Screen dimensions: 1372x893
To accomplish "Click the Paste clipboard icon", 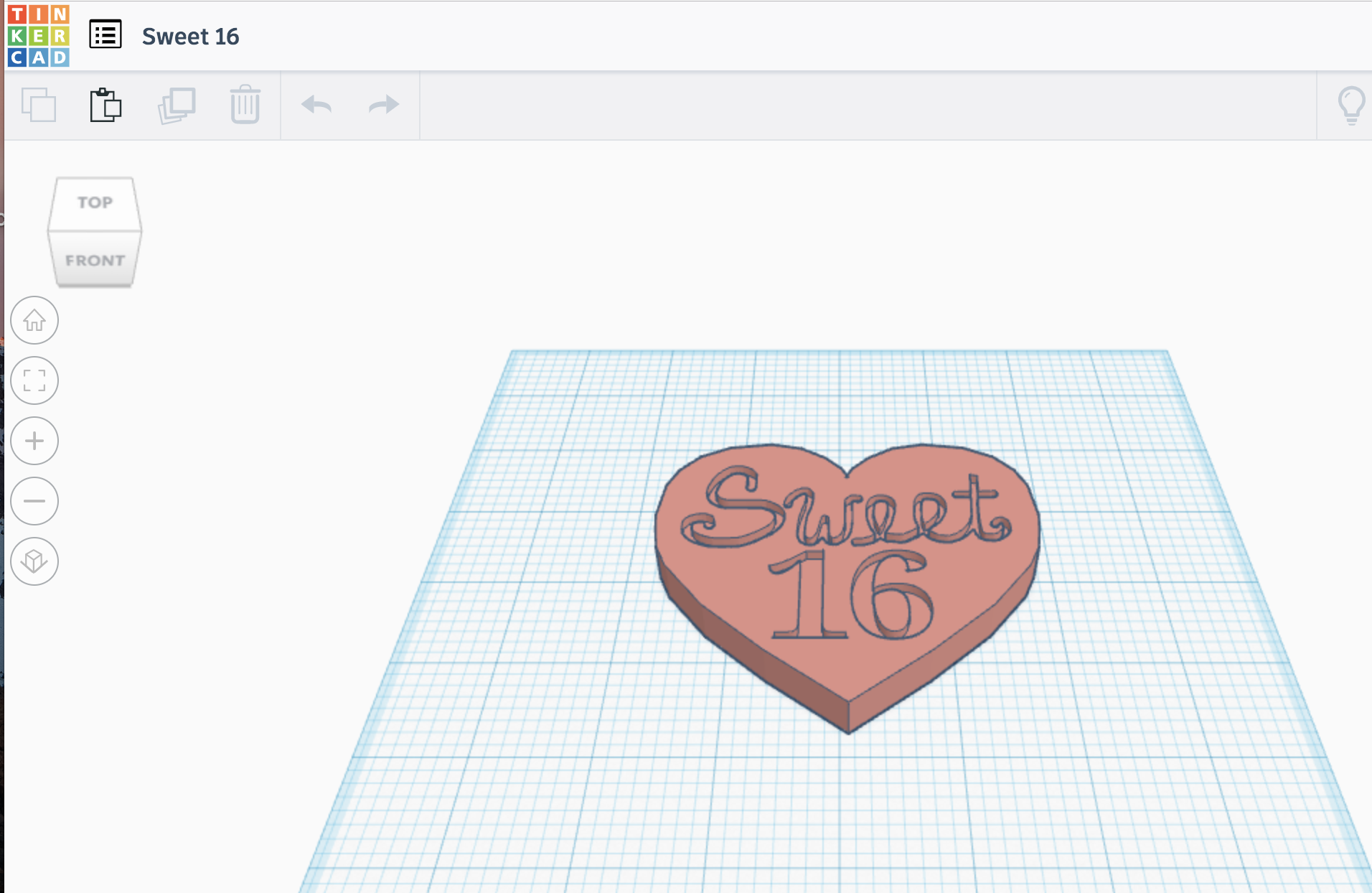I will click(x=105, y=105).
